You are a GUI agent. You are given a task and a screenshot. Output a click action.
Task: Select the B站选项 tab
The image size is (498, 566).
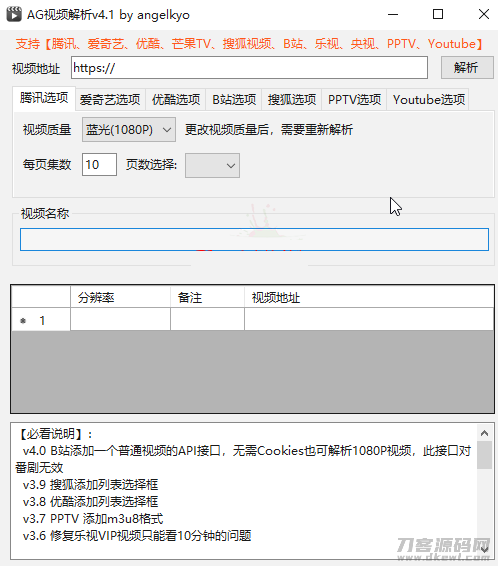234,100
